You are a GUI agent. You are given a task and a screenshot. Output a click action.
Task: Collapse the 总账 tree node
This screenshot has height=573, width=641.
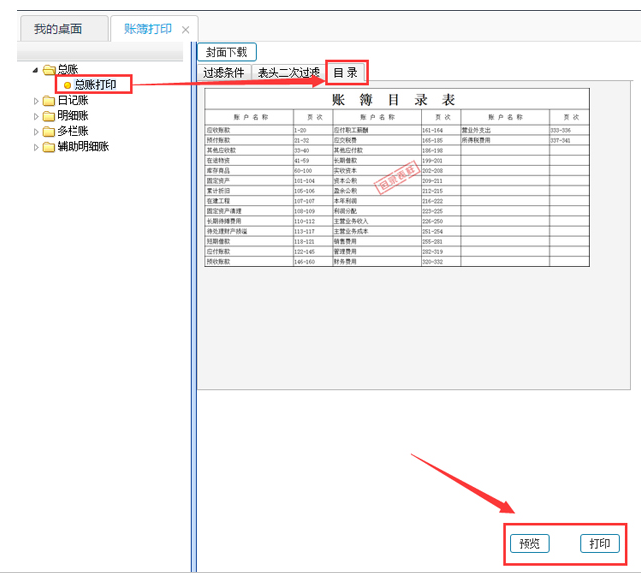pyautogui.click(x=36, y=70)
